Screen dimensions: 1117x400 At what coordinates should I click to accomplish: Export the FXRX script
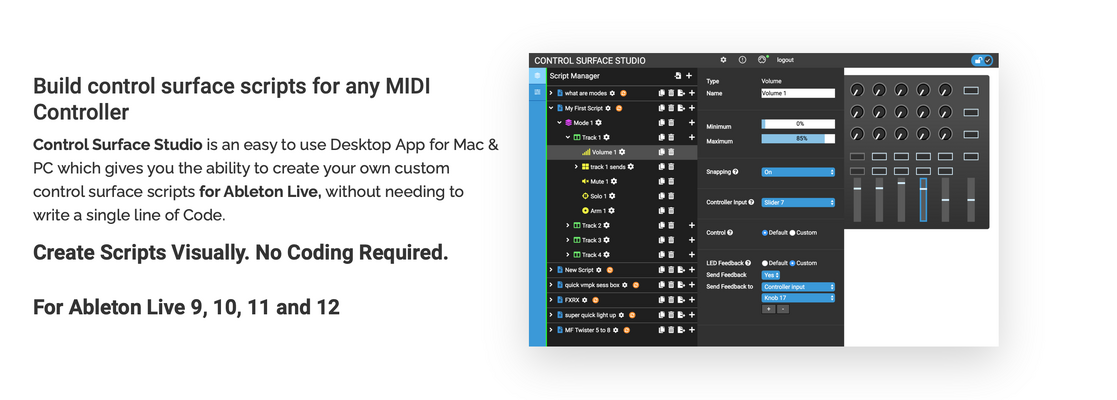[681, 300]
